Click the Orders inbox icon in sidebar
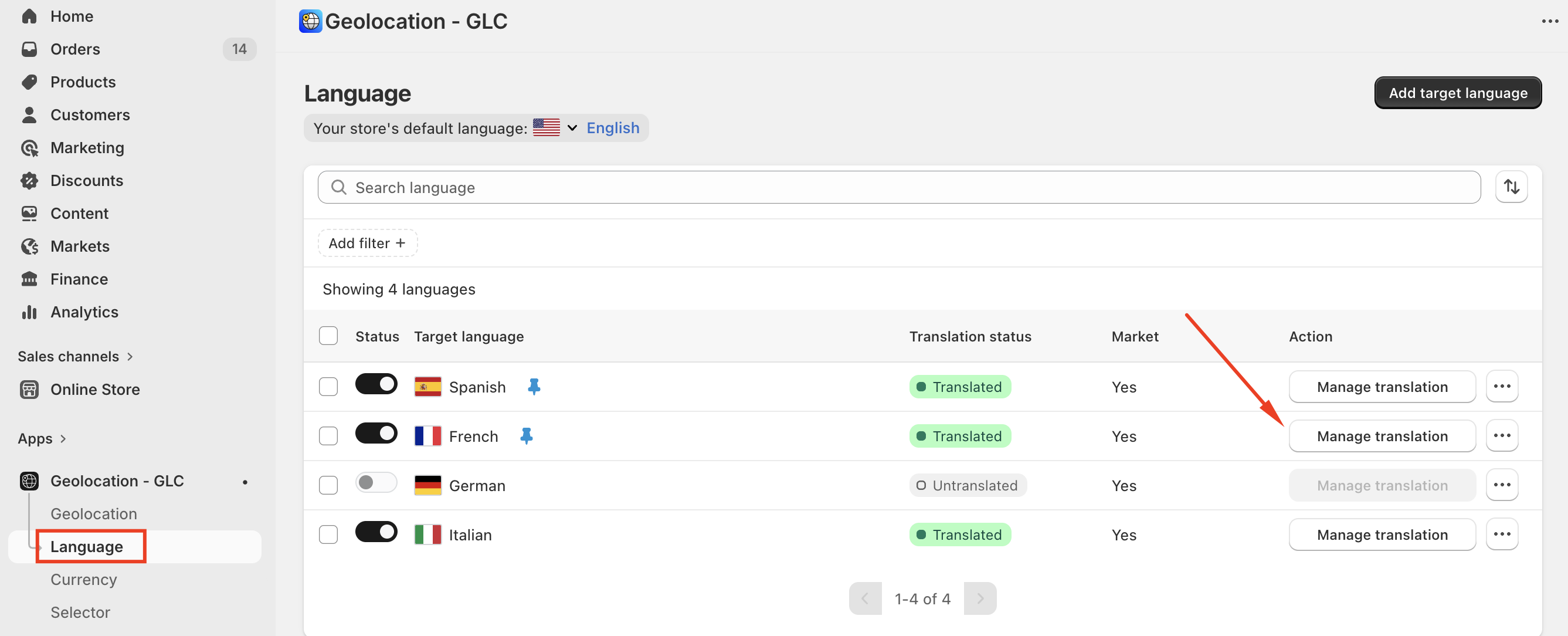 (x=29, y=49)
